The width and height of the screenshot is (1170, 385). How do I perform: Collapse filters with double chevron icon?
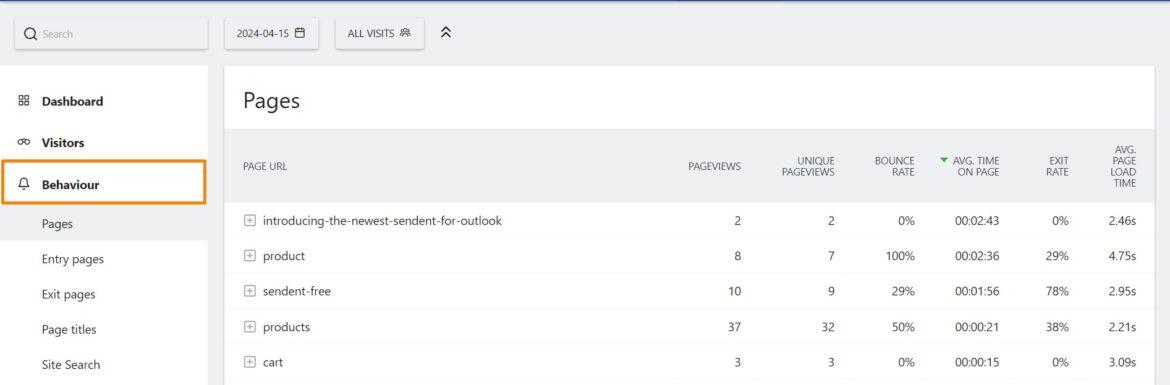(x=446, y=33)
